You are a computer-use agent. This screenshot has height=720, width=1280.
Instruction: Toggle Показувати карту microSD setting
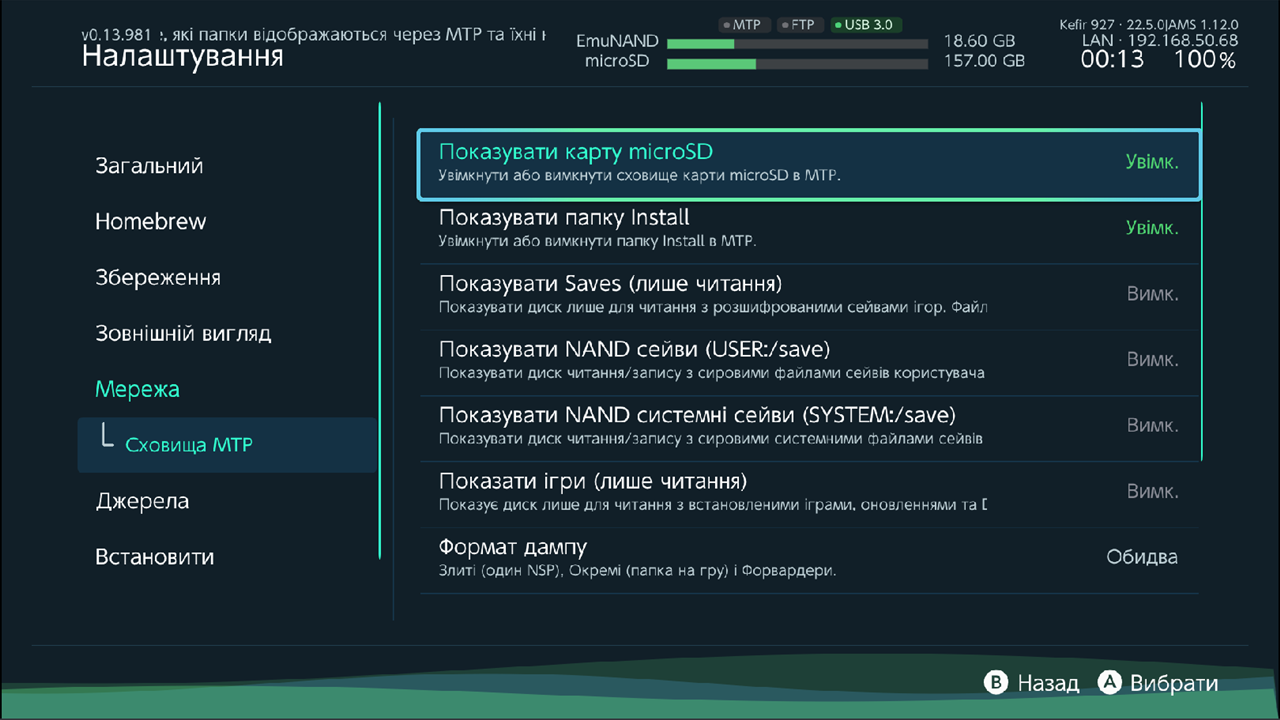[x=809, y=165]
